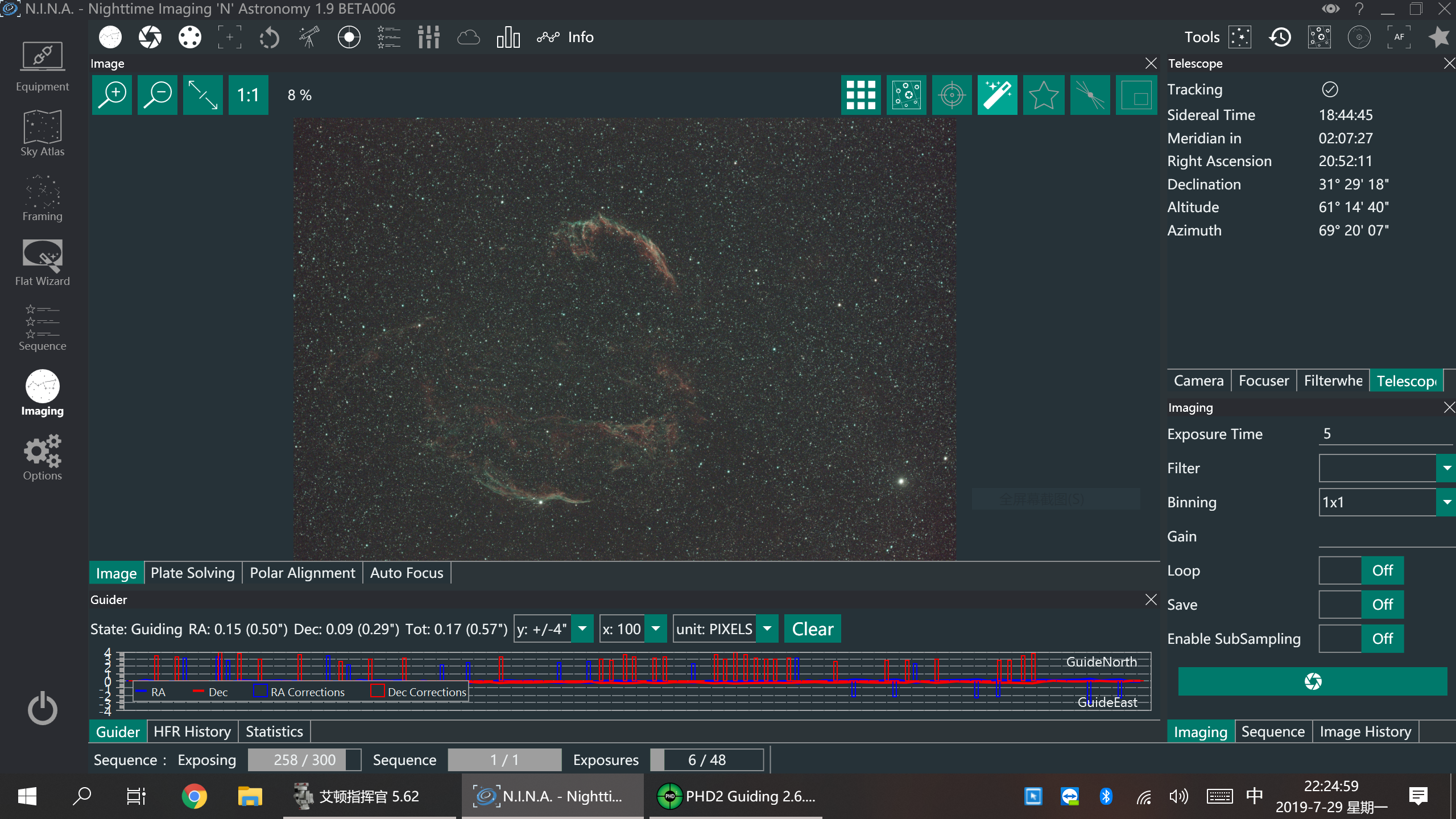Screen dimensions: 1456x819
Task: Click the bar chart statistics icon
Action: click(x=508, y=38)
